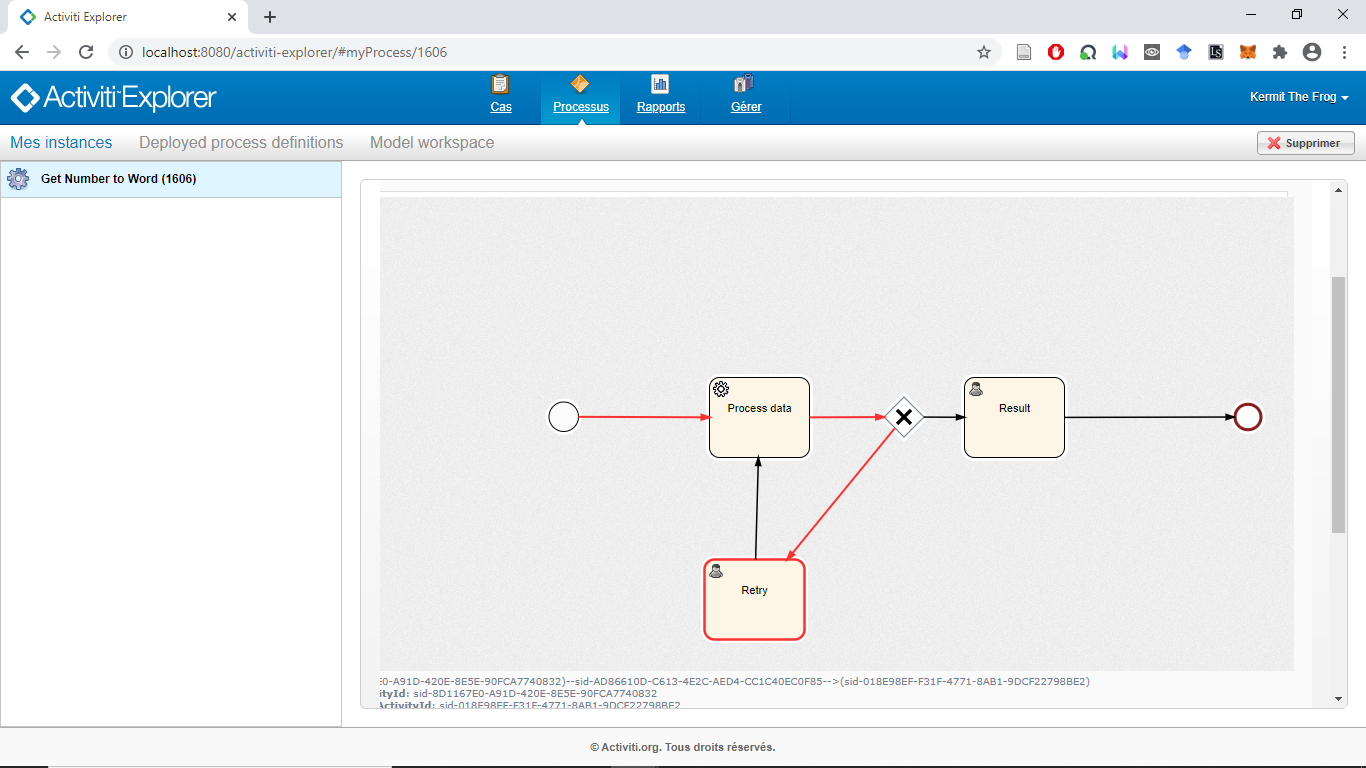Click the vertical scrollbar of diagram panel

pyautogui.click(x=1338, y=405)
